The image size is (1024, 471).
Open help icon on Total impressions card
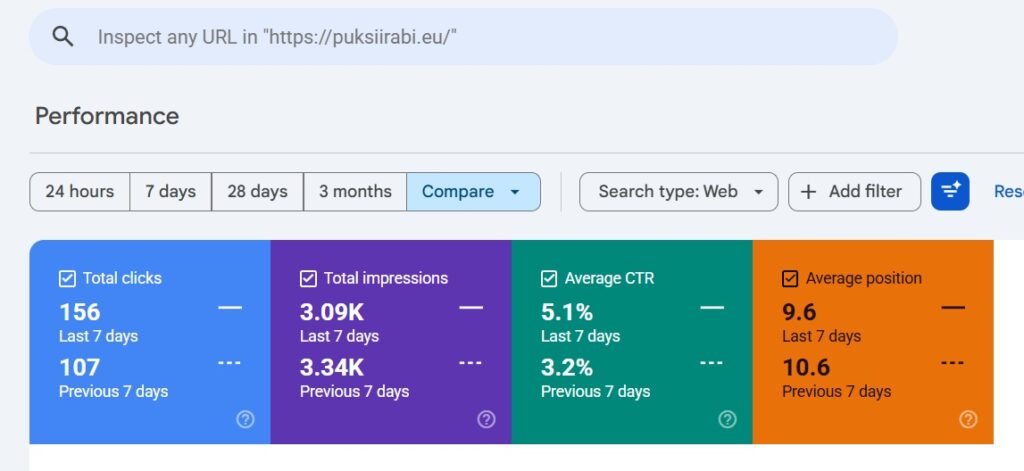click(x=486, y=419)
